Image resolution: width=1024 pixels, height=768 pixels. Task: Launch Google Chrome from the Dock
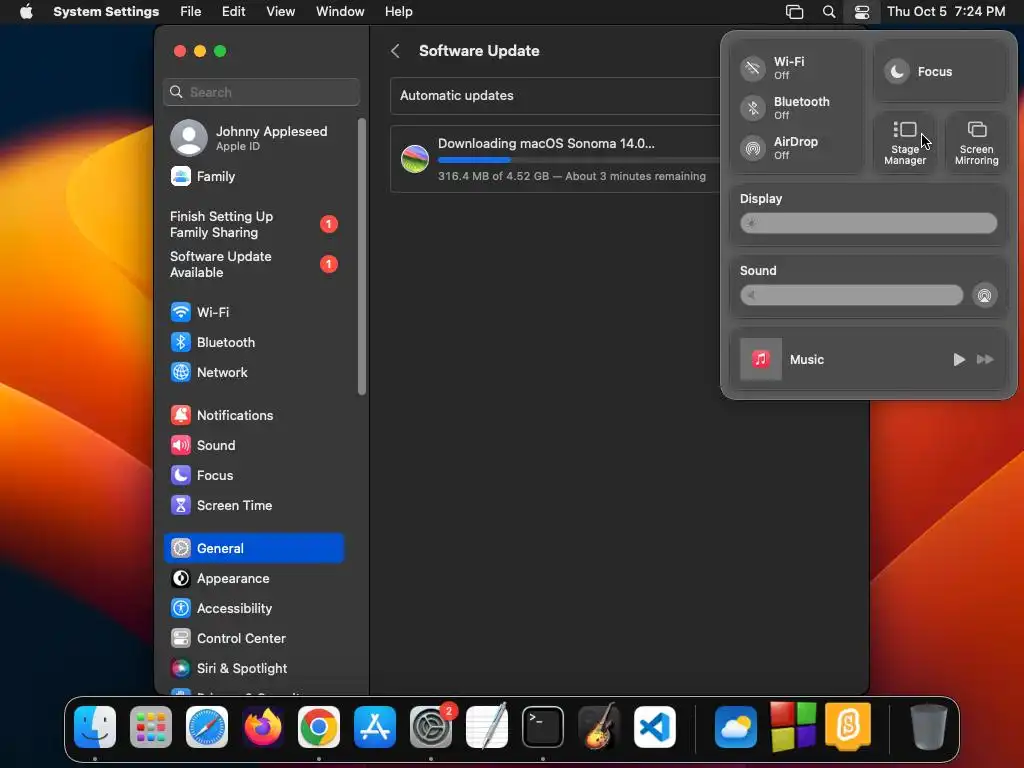[x=319, y=727]
